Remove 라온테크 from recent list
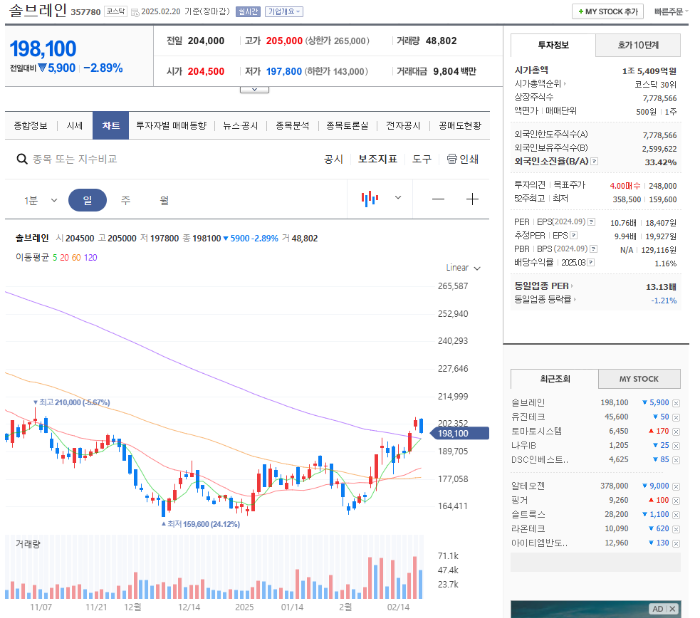 point(676,529)
